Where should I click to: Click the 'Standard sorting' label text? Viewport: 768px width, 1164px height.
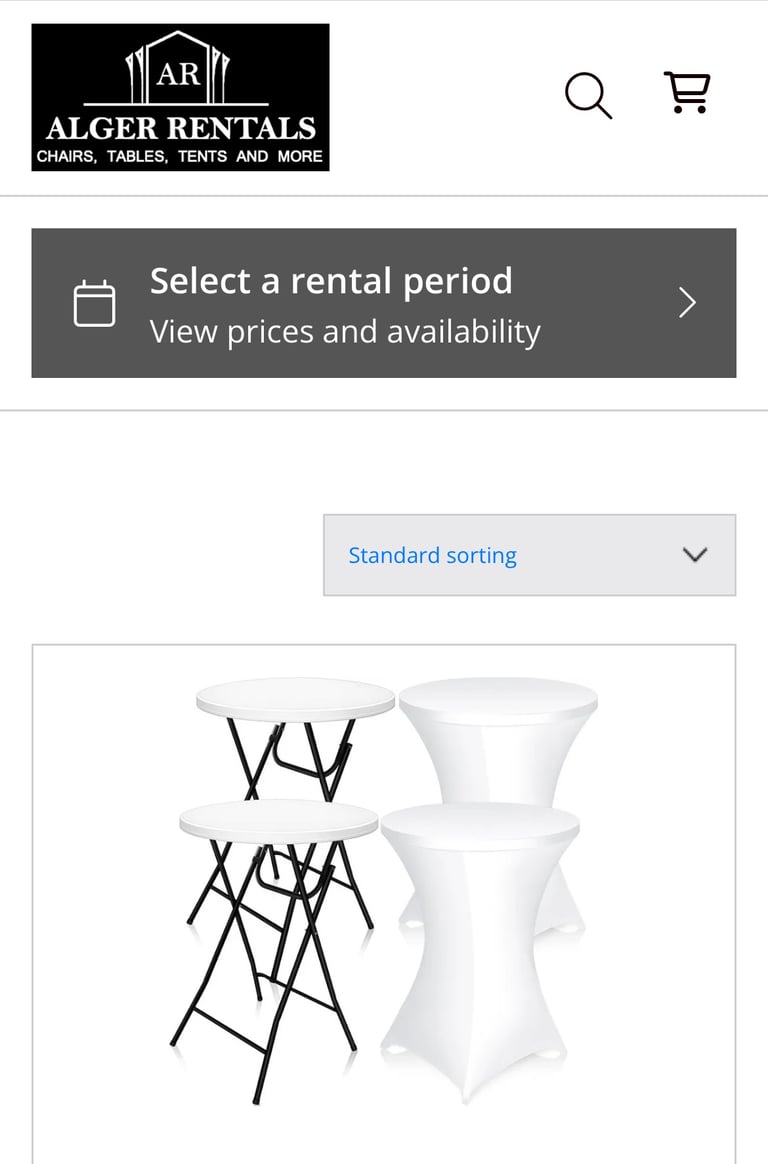click(x=432, y=555)
